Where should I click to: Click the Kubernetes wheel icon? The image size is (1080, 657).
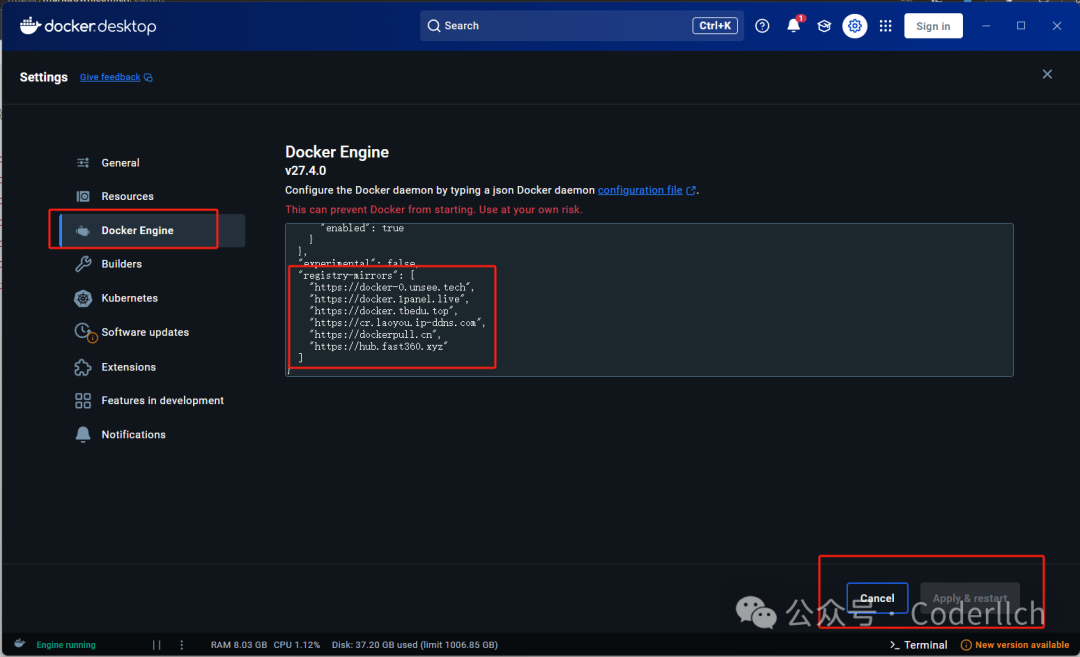coord(83,298)
